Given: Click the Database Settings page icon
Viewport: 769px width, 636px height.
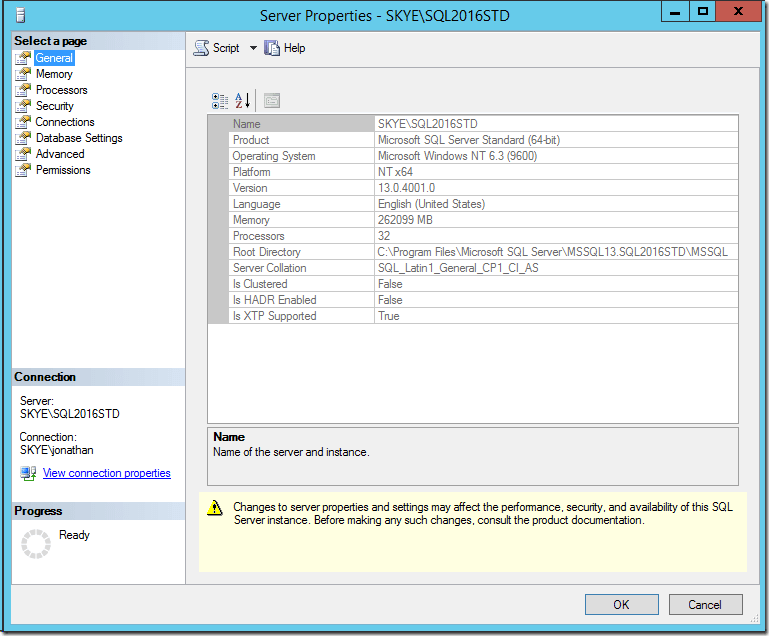Looking at the screenshot, I should pos(23,138).
